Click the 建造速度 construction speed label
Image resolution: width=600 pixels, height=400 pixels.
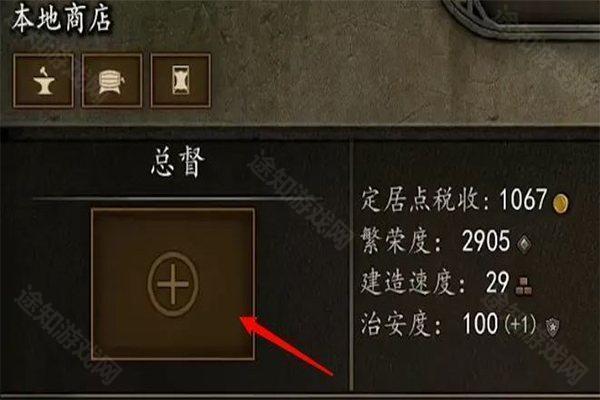(408, 284)
